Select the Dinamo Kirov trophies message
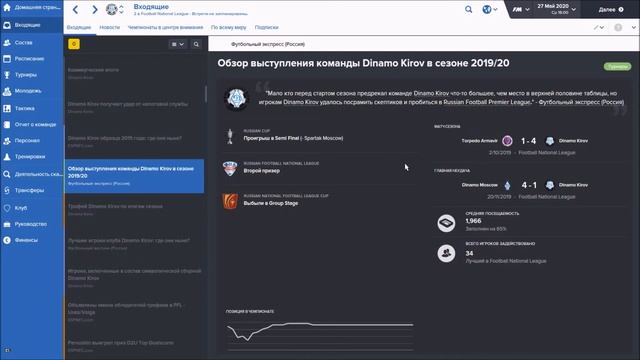Image resolution: width=640 pixels, height=360 pixels. 134,210
